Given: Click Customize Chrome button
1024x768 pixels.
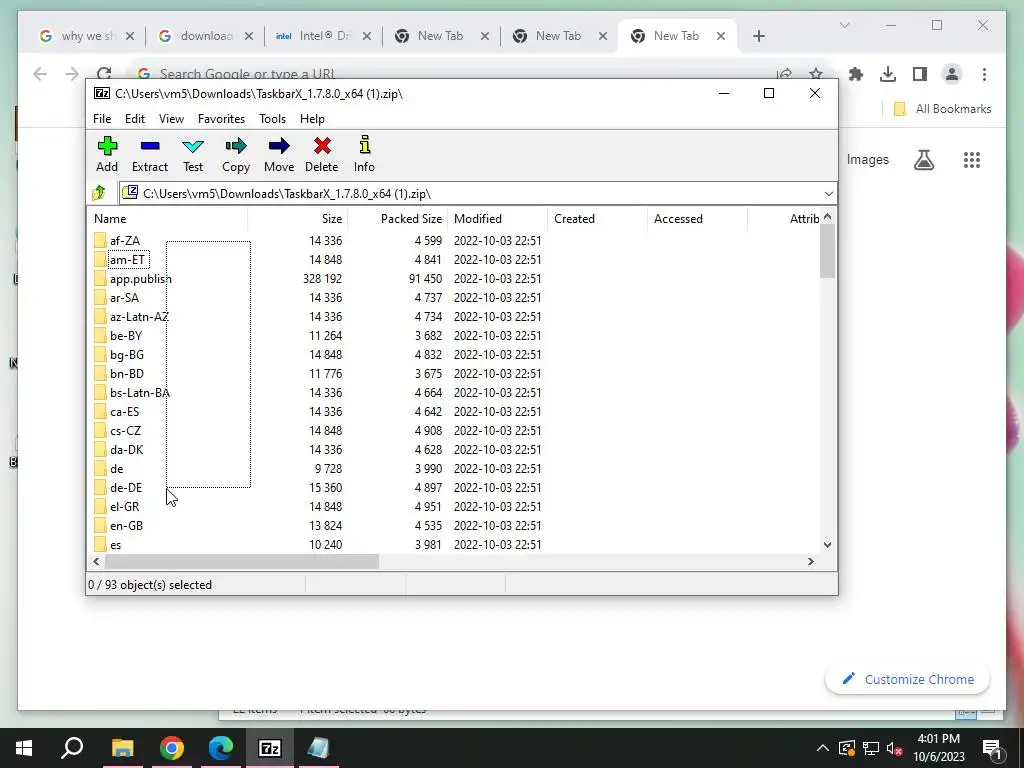Looking at the screenshot, I should [908, 679].
